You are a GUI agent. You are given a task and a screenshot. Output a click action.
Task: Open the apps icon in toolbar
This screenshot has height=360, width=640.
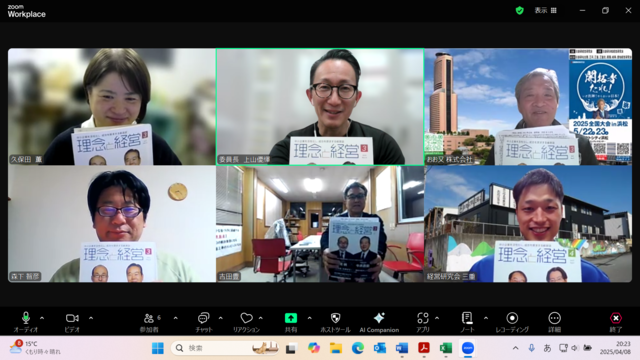pyautogui.click(x=423, y=322)
